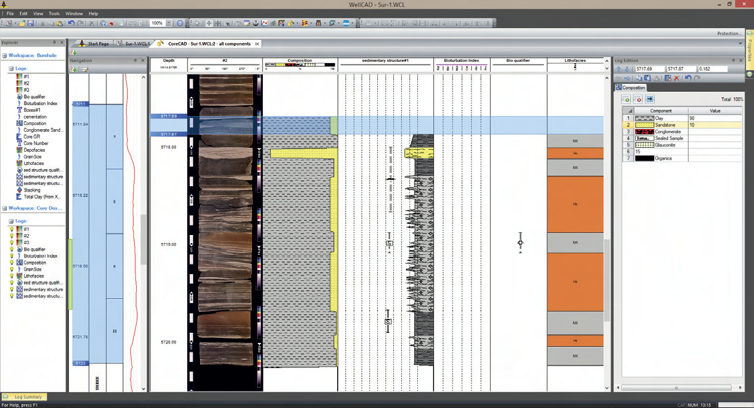Click the undo icon in Log Edition toolbar
The width and height of the screenshot is (754, 408).
688,78
